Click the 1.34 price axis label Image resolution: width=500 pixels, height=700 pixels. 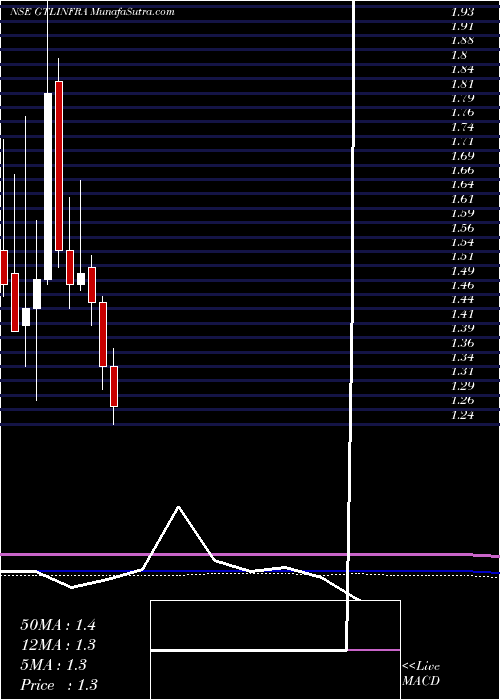coord(463,358)
